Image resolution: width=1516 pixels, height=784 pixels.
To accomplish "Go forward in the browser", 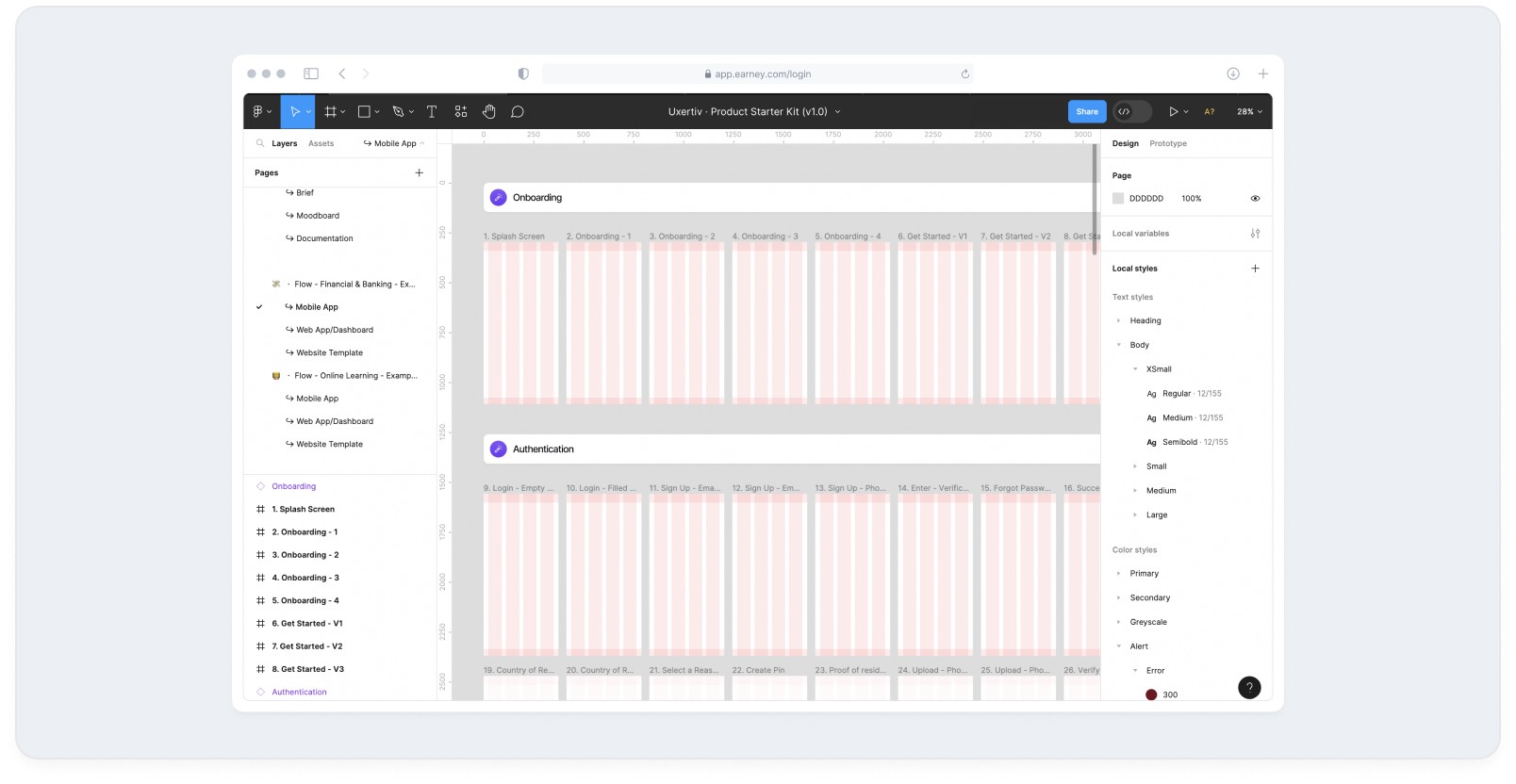I will coord(366,73).
